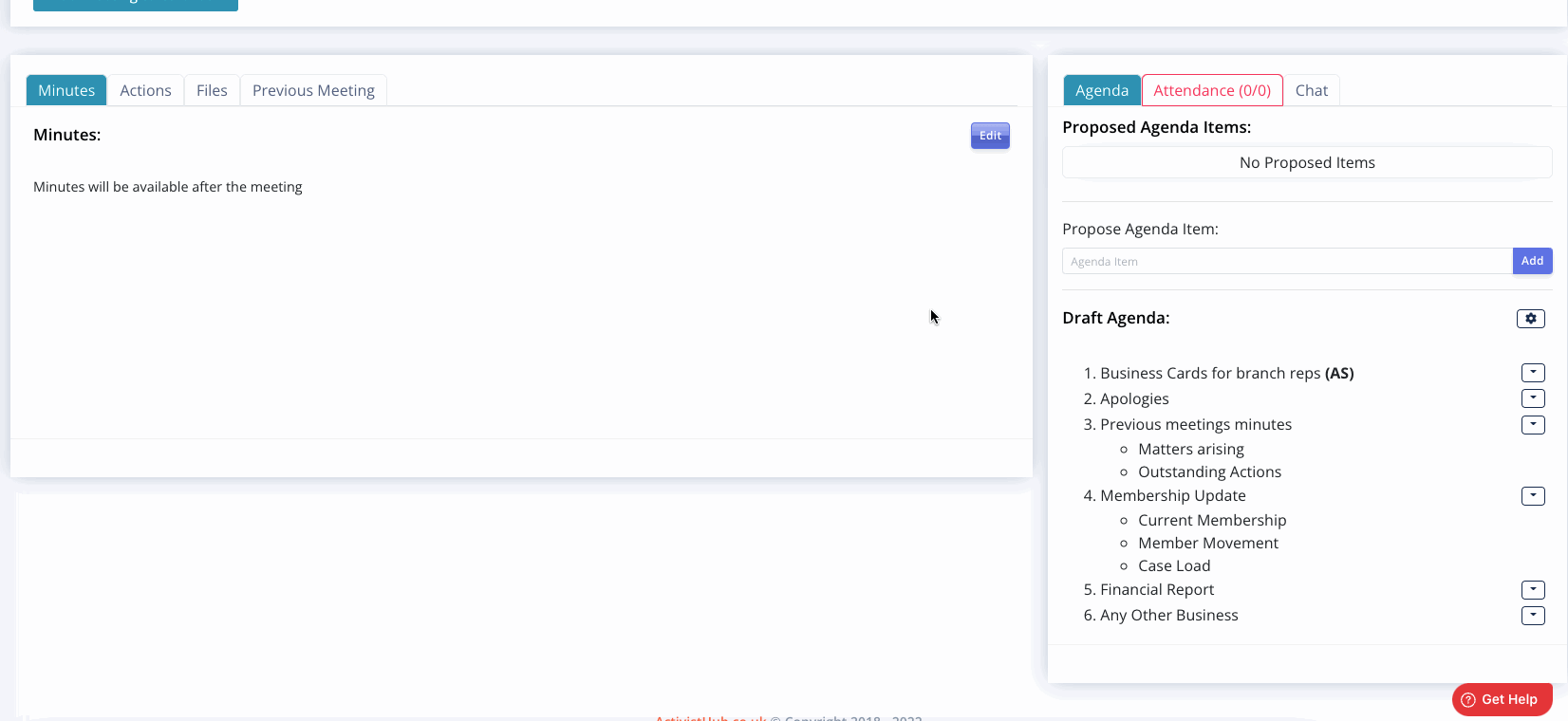Open dropdown next to Apologies item
1568x721 pixels.
click(x=1533, y=398)
